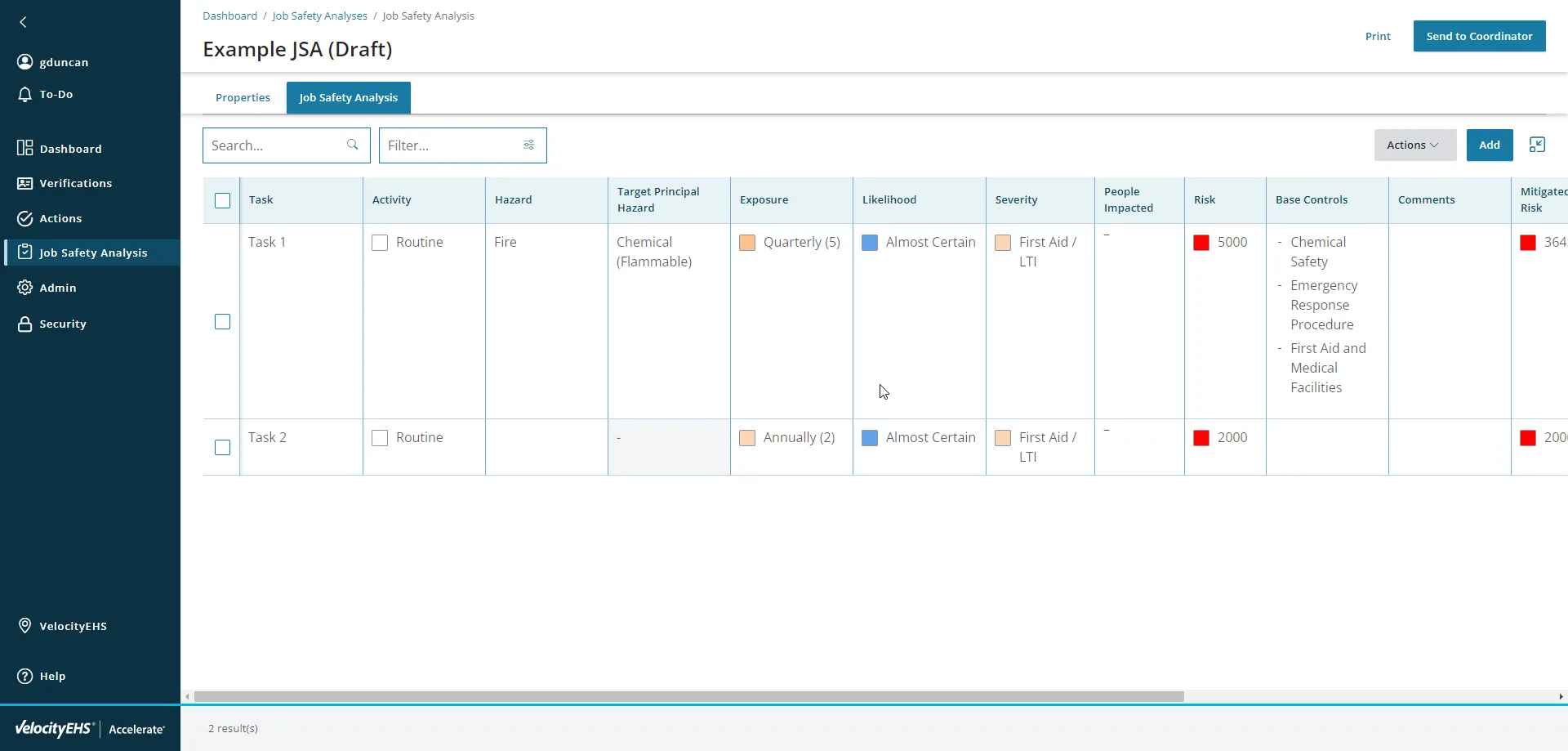Image resolution: width=1568 pixels, height=751 pixels.
Task: Open Security lock icon in sidebar
Action: pyautogui.click(x=25, y=324)
